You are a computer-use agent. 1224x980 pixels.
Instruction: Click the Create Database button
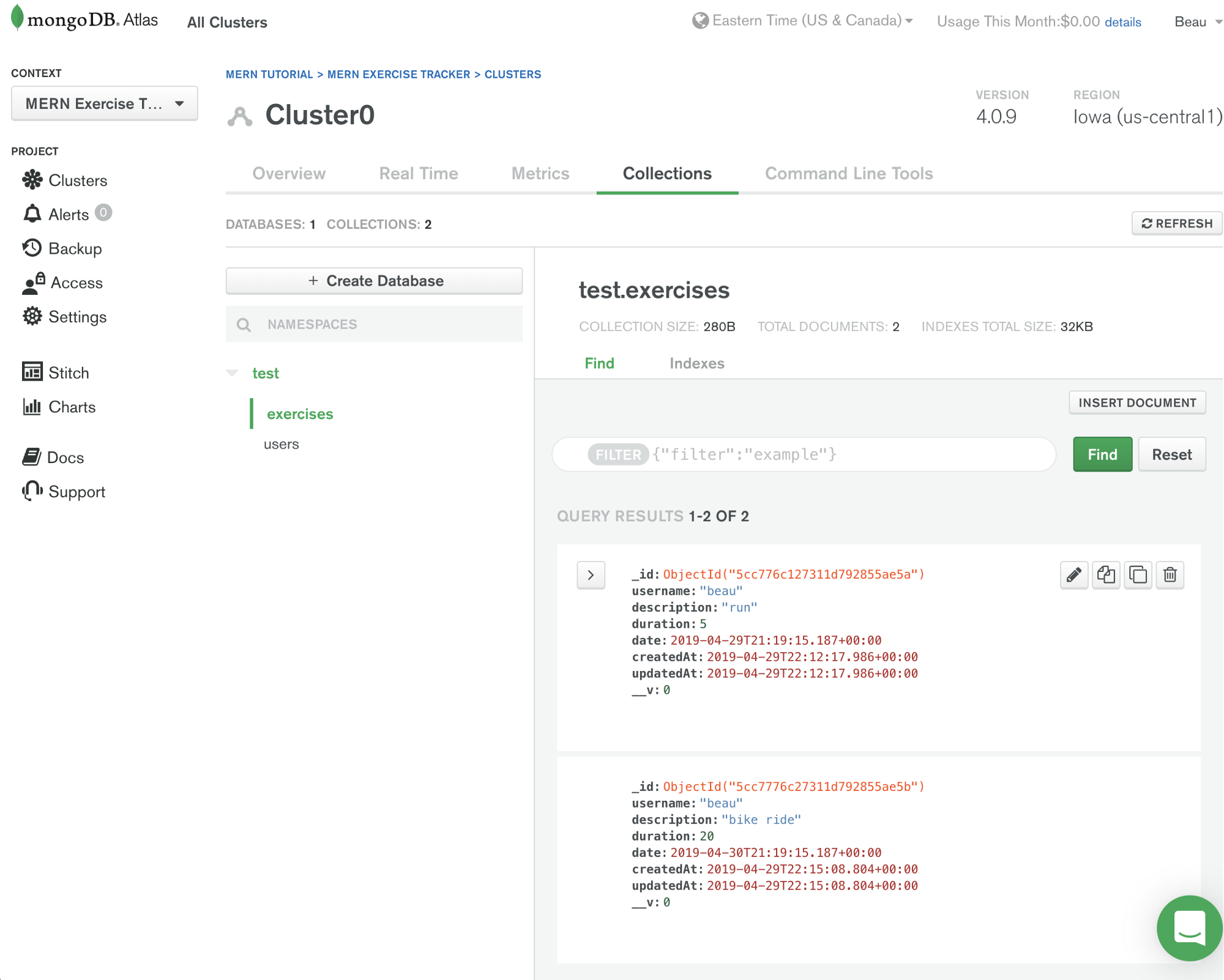pos(374,281)
